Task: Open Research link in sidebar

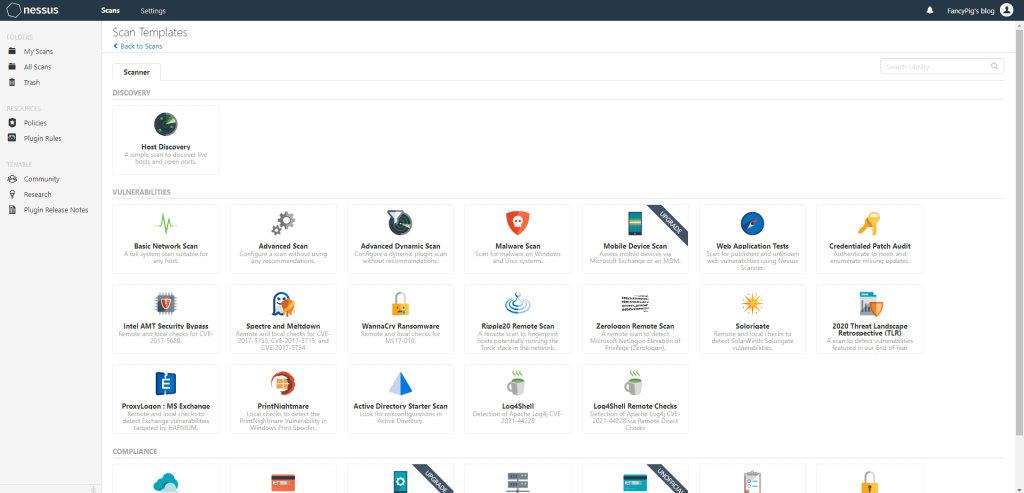Action: point(37,195)
